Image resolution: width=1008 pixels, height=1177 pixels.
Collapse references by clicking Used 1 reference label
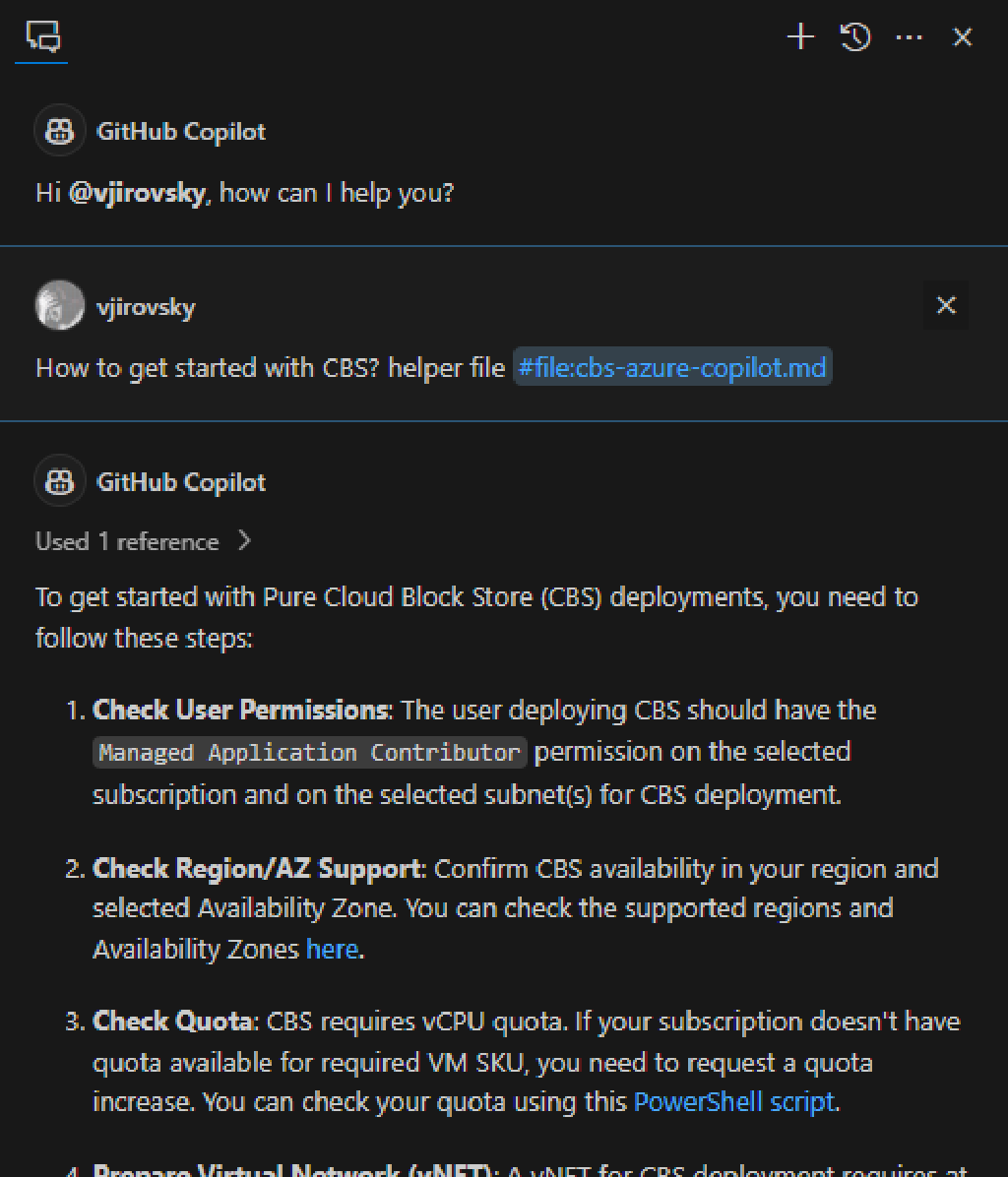click(126, 540)
